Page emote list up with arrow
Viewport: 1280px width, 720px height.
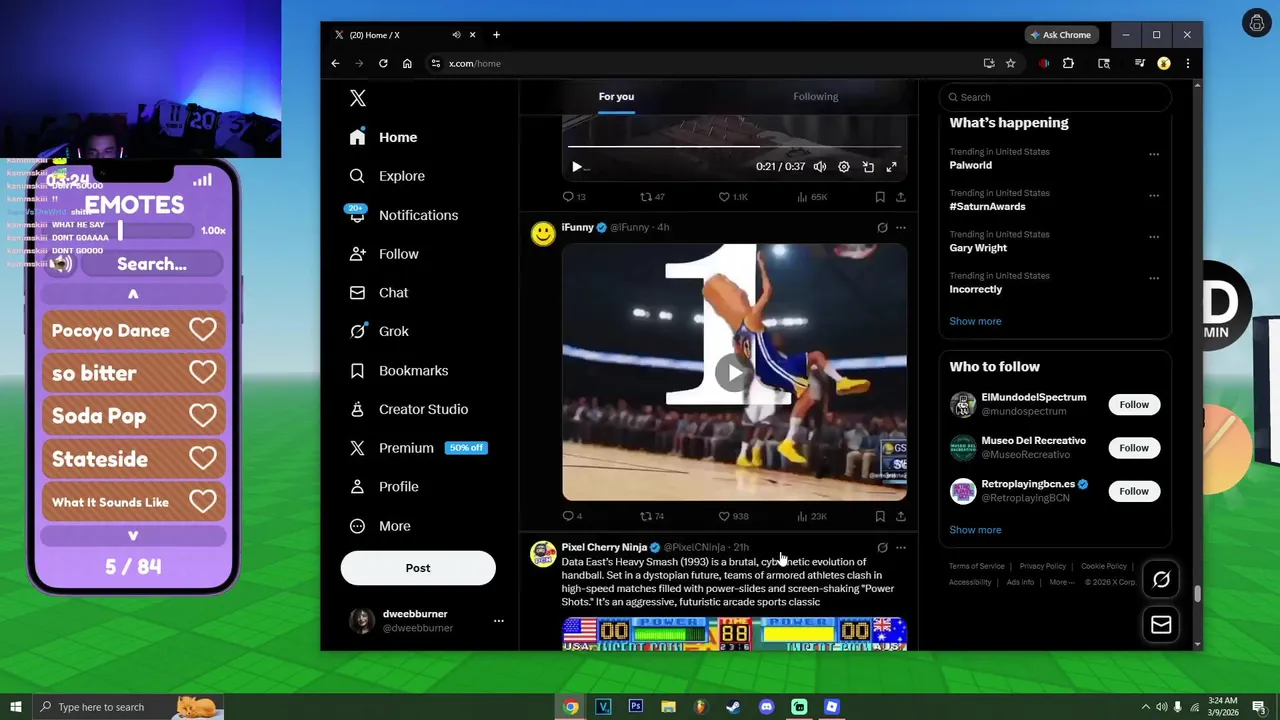click(133, 294)
